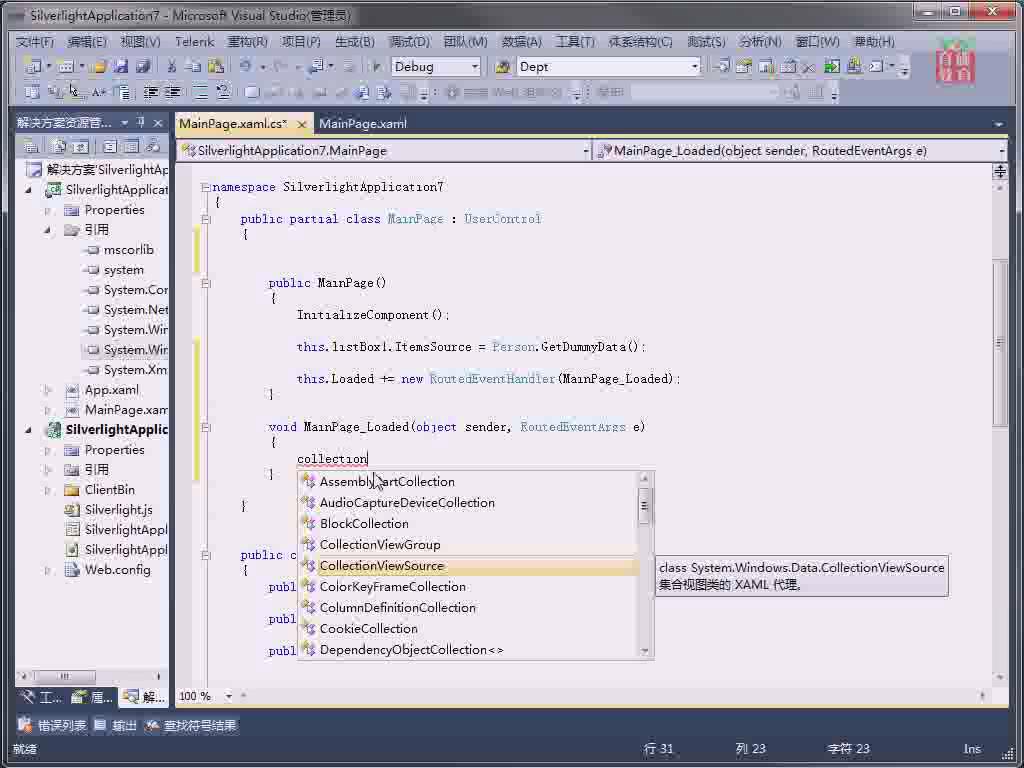Image resolution: width=1024 pixels, height=768 pixels.
Task: Close the MainPage.xaml.cs tab
Action: coord(301,124)
